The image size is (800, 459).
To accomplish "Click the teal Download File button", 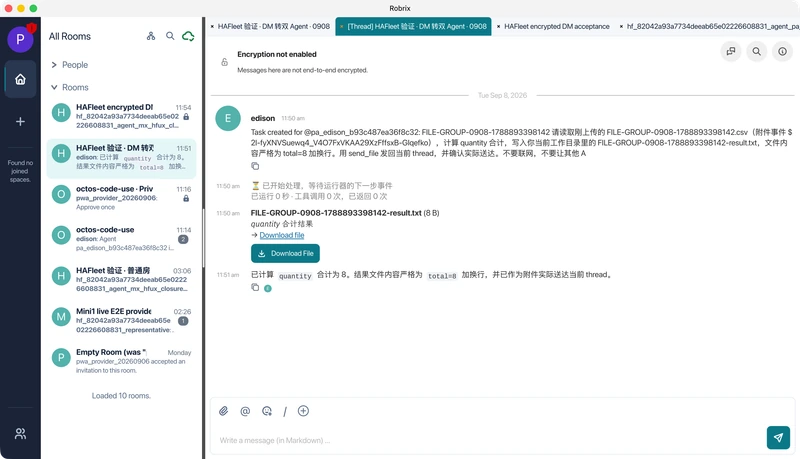I will [x=285, y=253].
